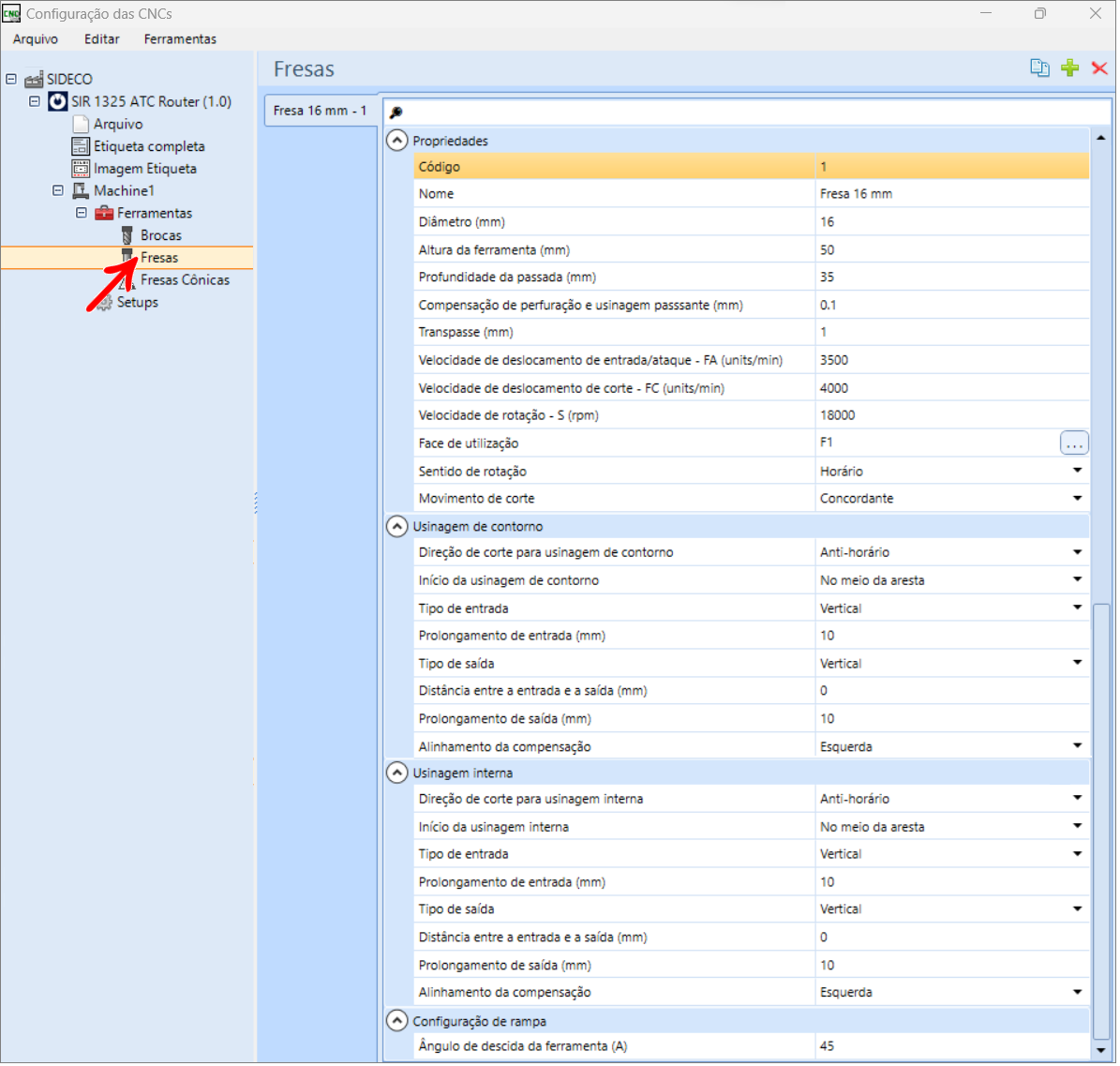
Task: Select the Fresa 16 mm - 1 tab
Action: [x=321, y=111]
